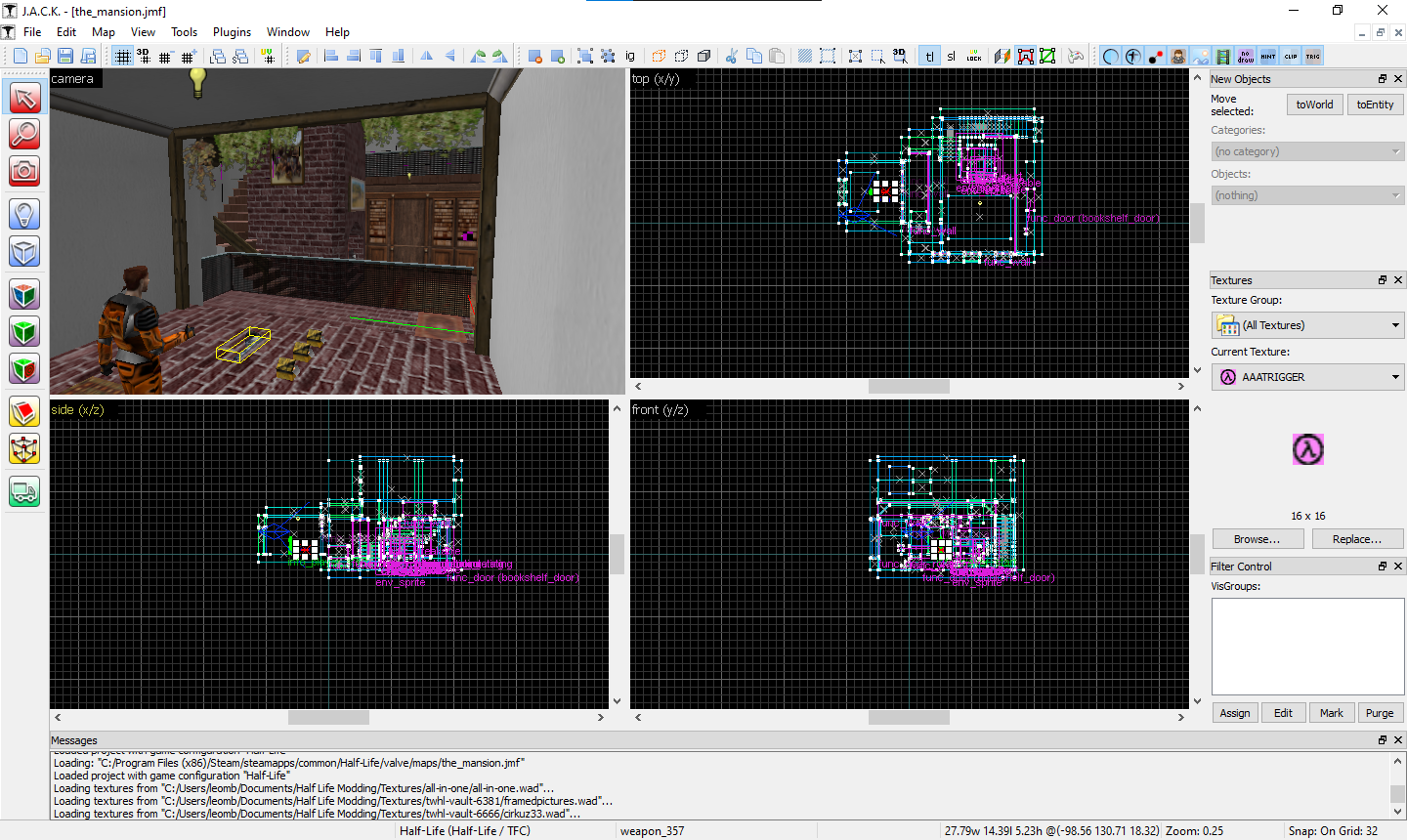Toggle the NULL 'no draw' texture filter
The height and width of the screenshot is (840, 1407).
(x=1246, y=57)
